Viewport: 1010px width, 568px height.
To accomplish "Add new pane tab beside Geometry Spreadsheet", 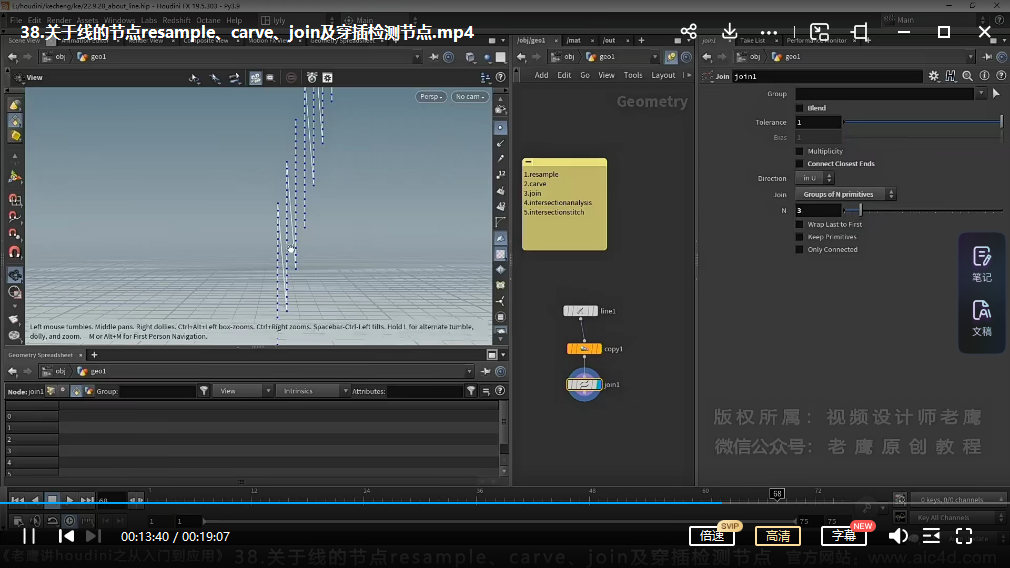I will click(x=94, y=355).
